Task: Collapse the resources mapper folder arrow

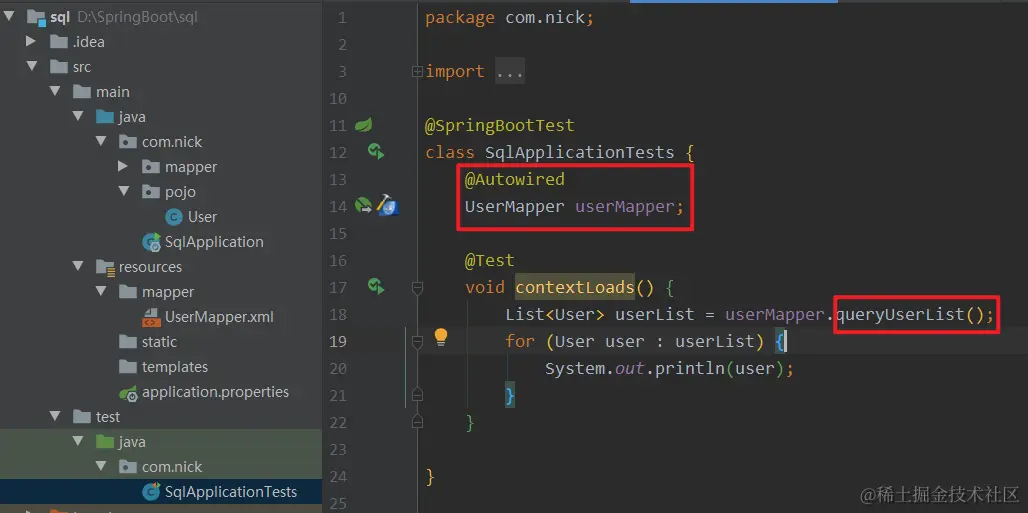Action: pos(102,291)
